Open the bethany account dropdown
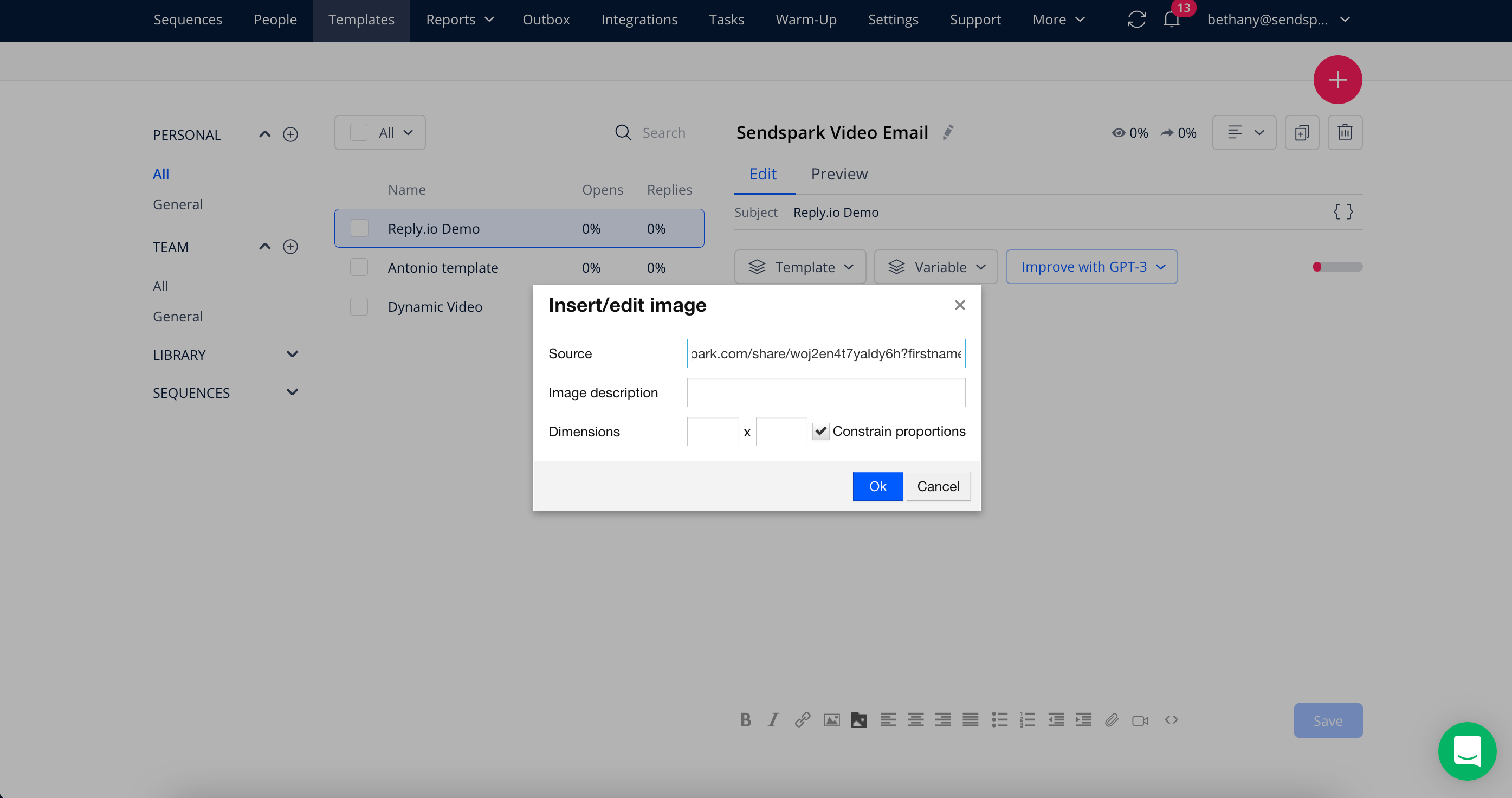 pyautogui.click(x=1278, y=20)
